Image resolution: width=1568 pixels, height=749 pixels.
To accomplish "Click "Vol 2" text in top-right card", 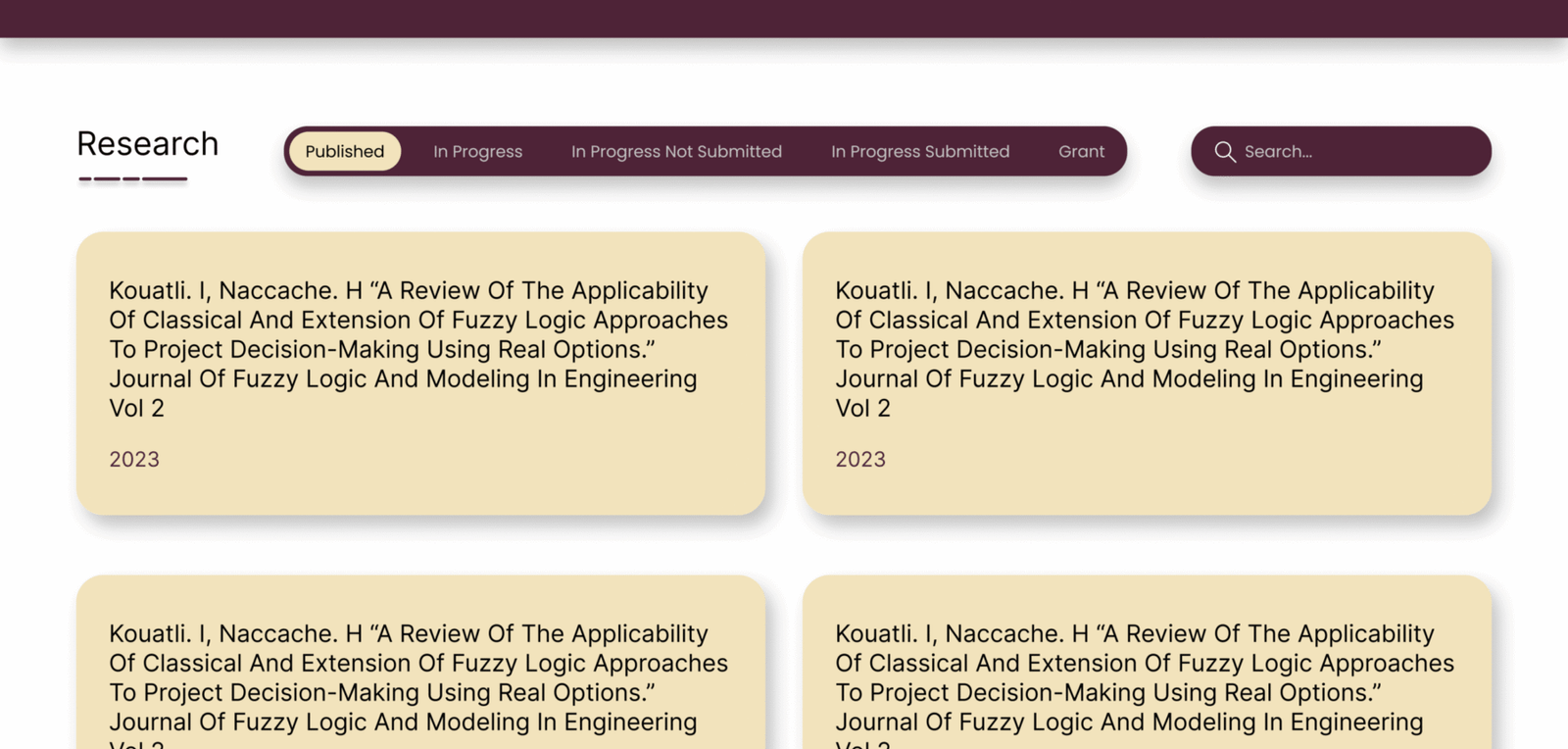I will tap(863, 409).
